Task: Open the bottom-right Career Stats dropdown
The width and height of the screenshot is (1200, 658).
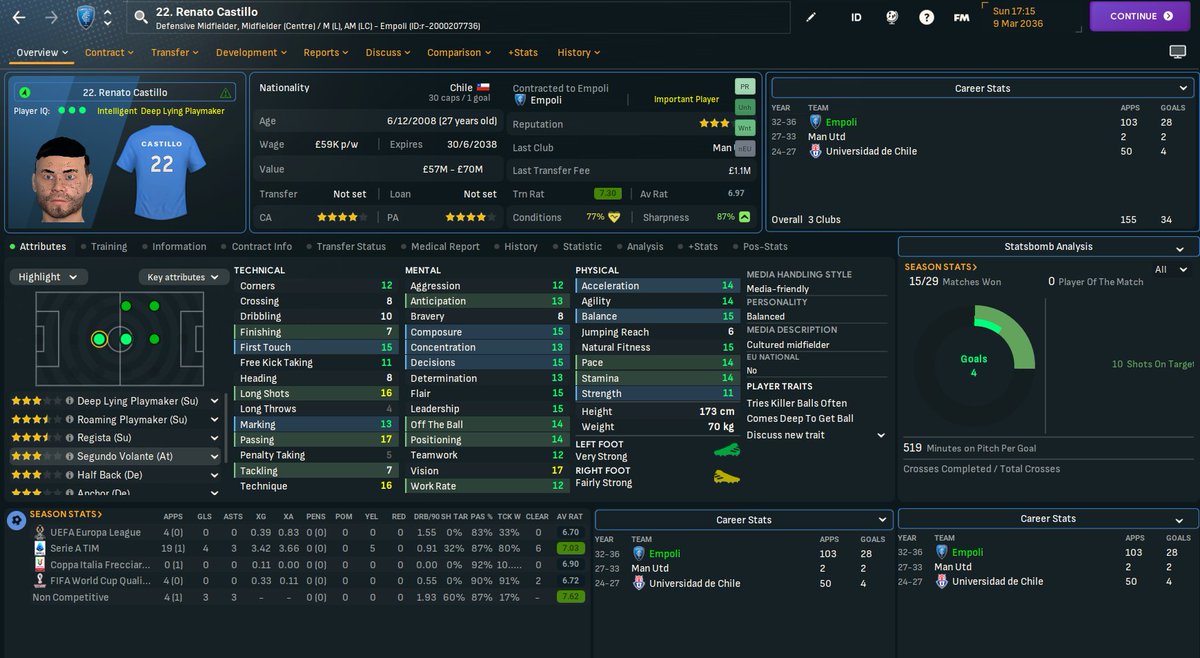Action: tap(1047, 519)
